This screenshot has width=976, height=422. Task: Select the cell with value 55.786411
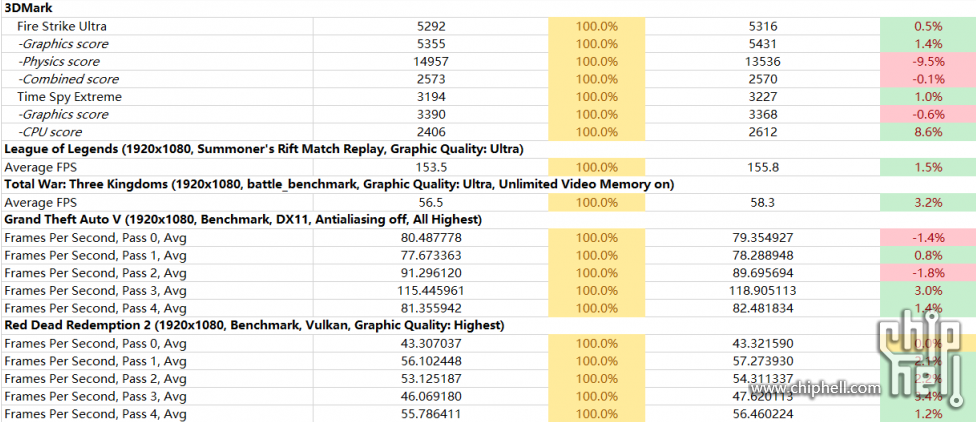[431, 413]
